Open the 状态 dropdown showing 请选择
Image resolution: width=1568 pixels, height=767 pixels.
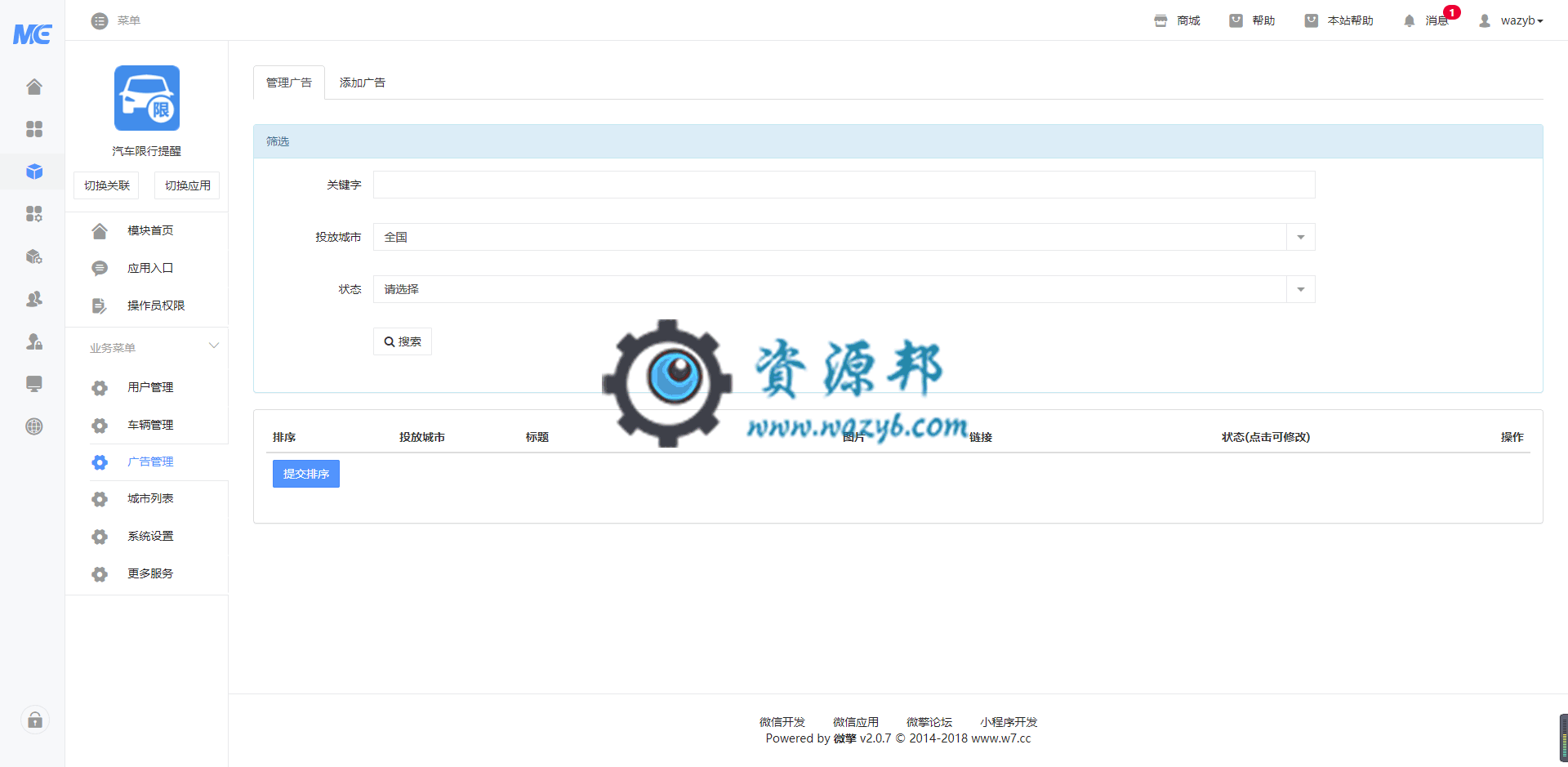pyautogui.click(x=844, y=289)
